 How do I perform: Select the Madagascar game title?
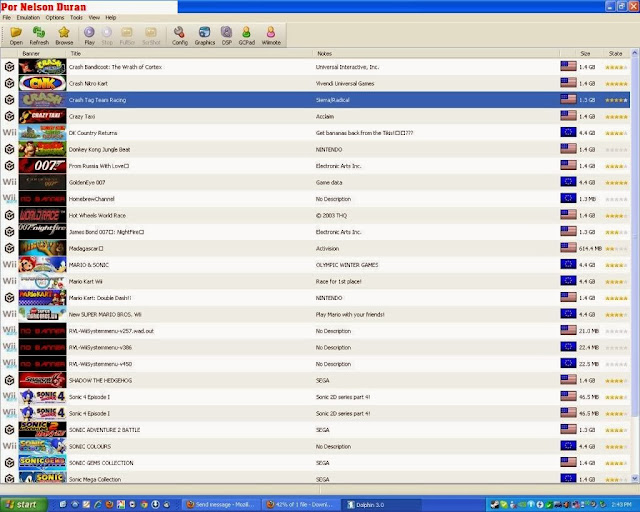[86, 248]
